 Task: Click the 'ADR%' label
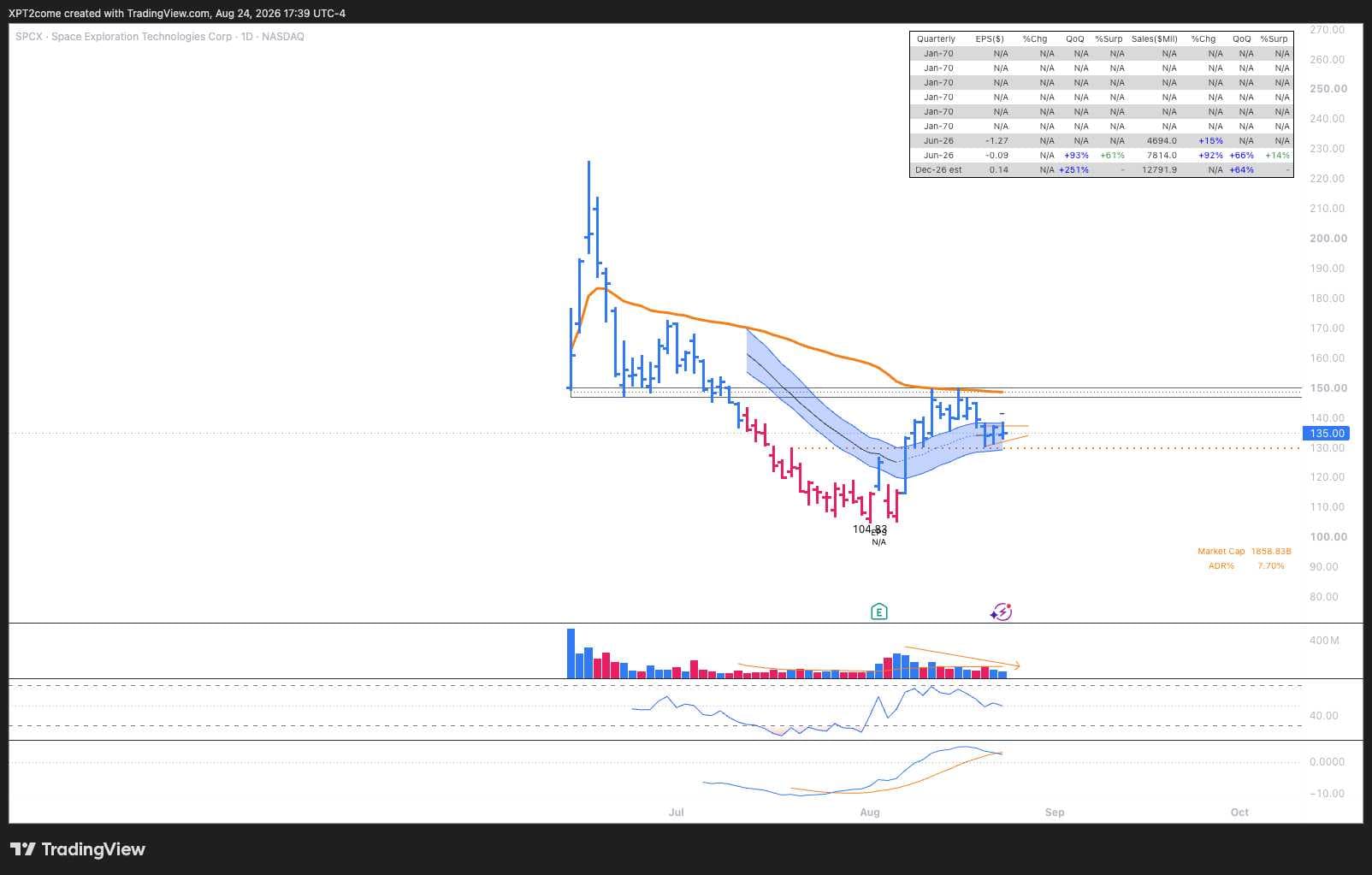[x=1221, y=566]
